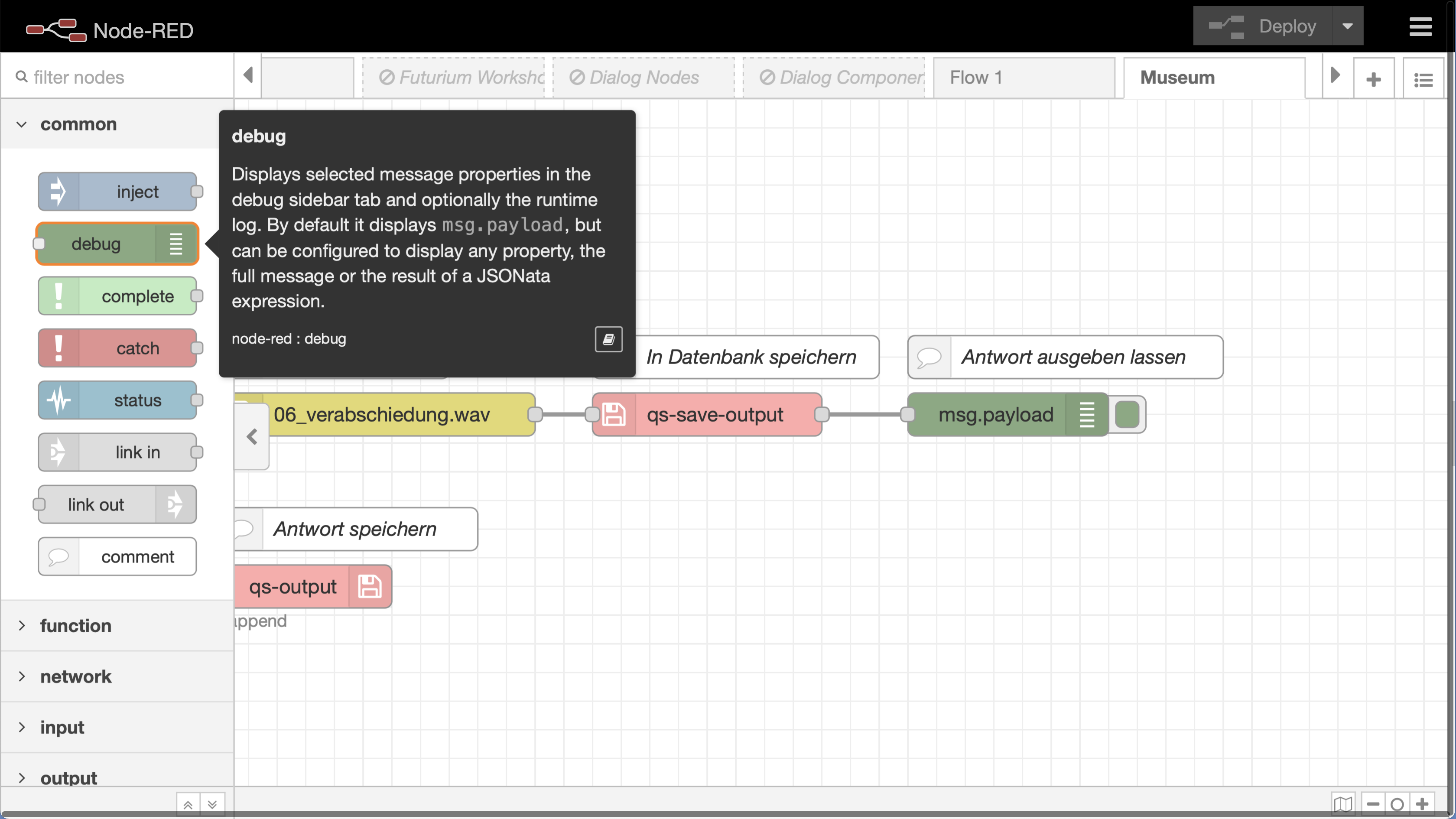
Task: Click the output port of qs-save-output
Action: pos(822,414)
